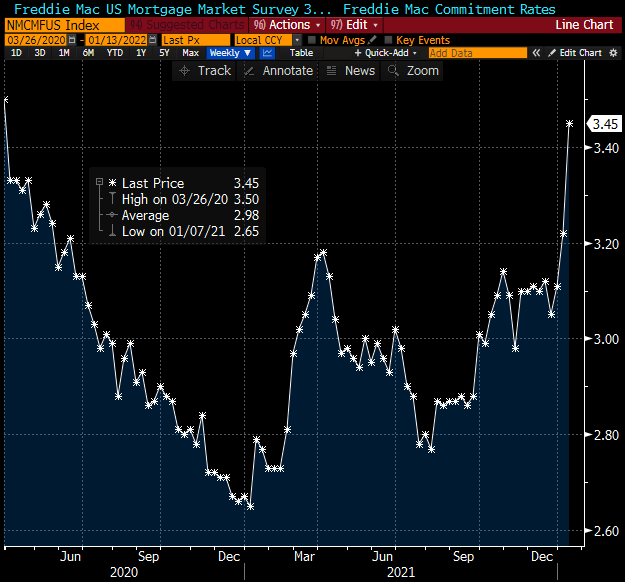Open the end date calendar picker icon

tap(153, 40)
